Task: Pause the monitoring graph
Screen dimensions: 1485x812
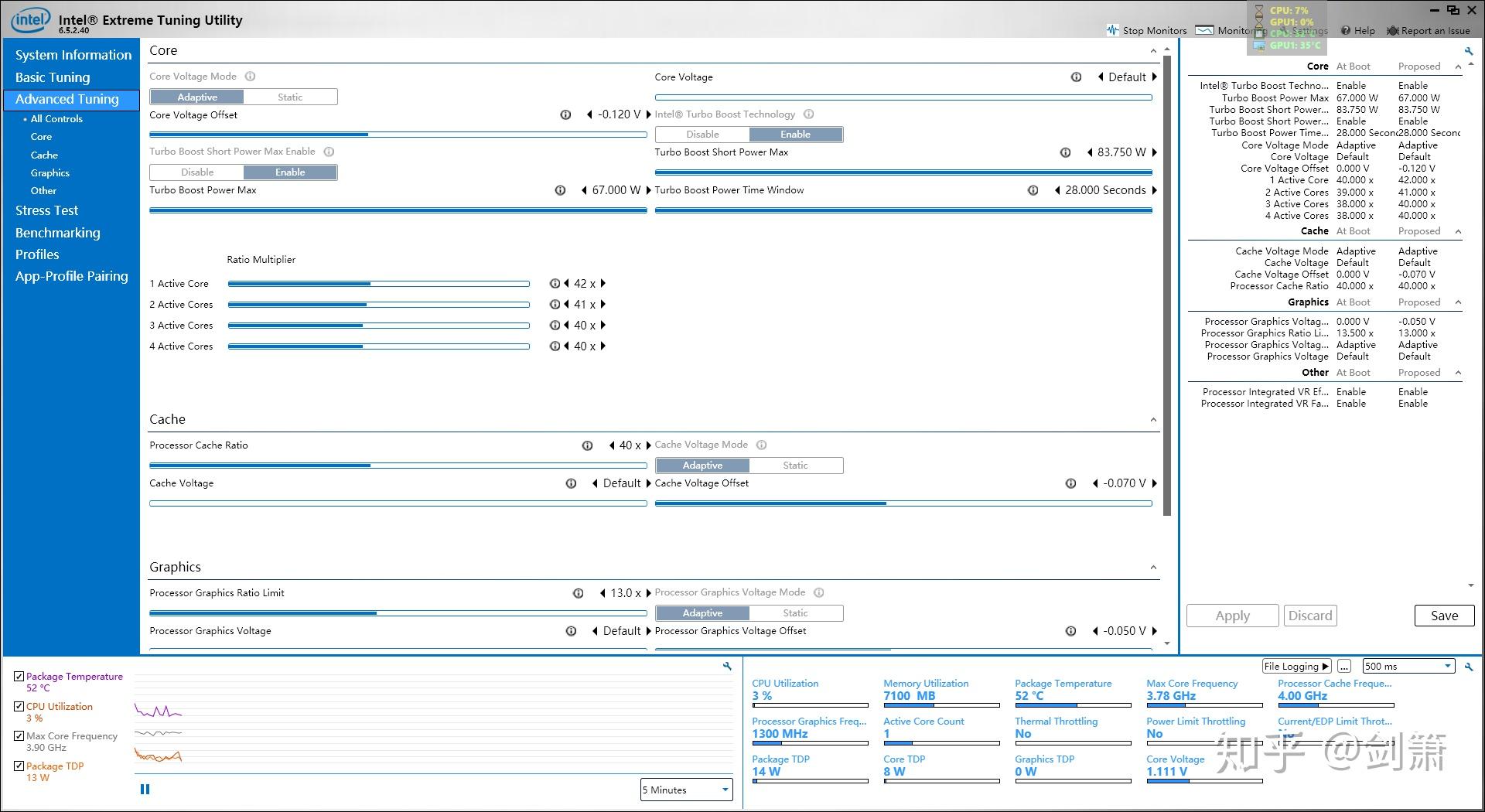Action: tap(145, 790)
